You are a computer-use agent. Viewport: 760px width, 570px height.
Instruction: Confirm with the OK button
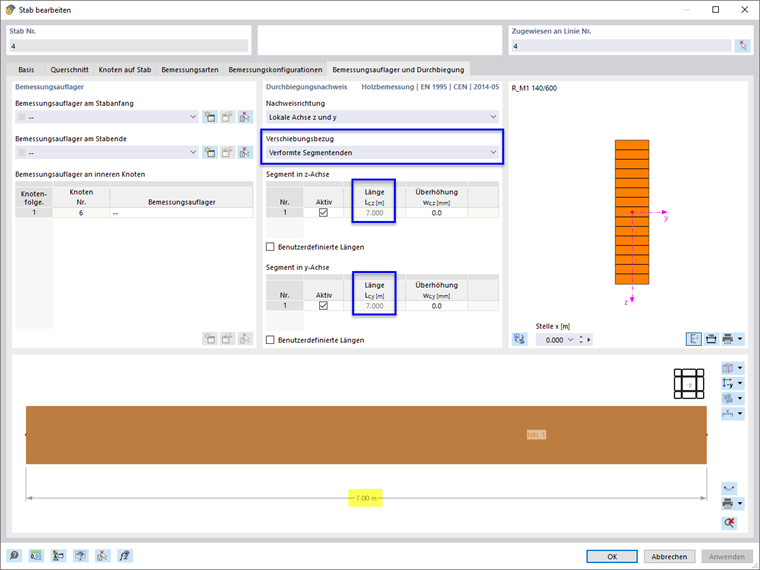612,556
